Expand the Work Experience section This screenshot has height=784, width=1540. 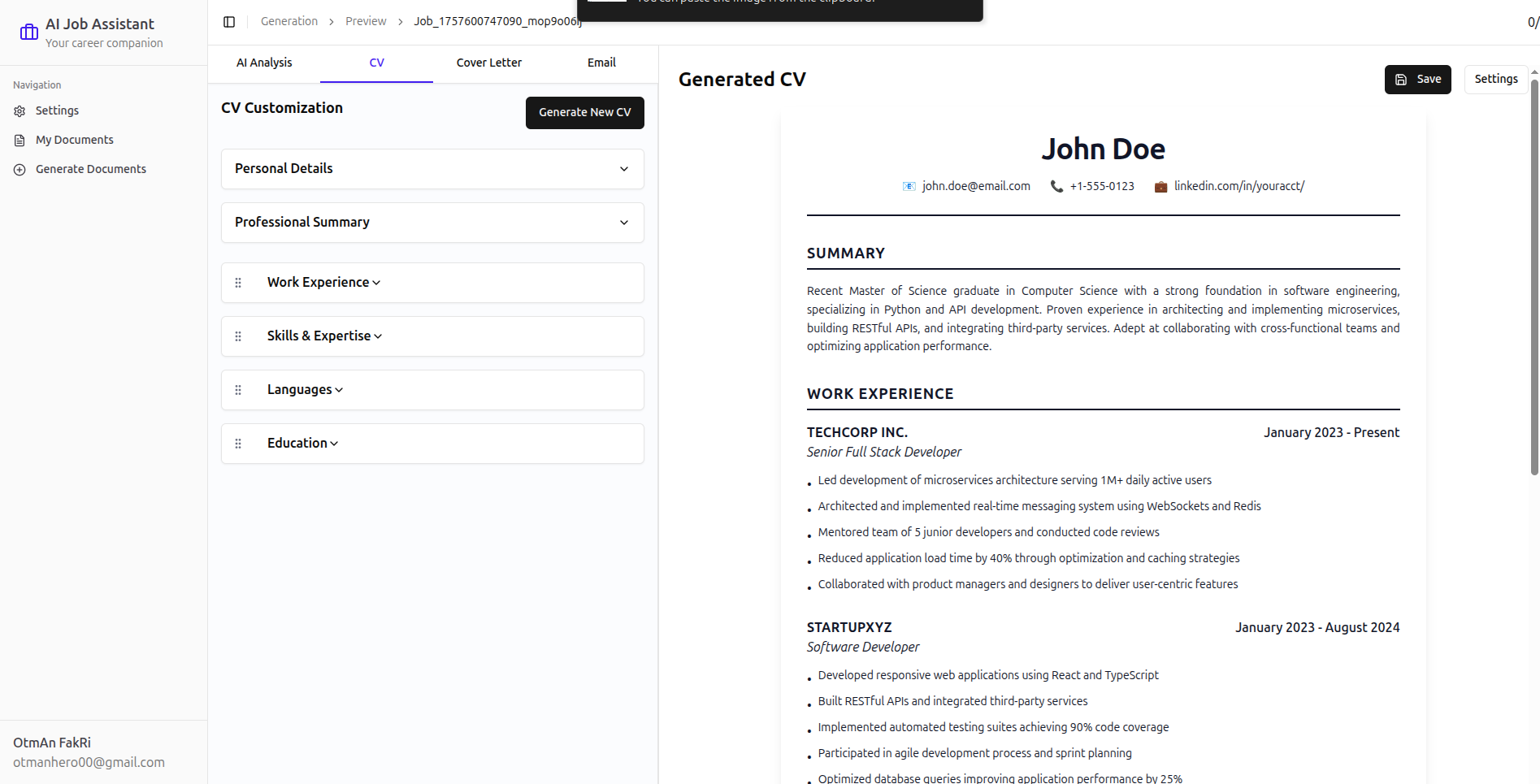click(323, 283)
